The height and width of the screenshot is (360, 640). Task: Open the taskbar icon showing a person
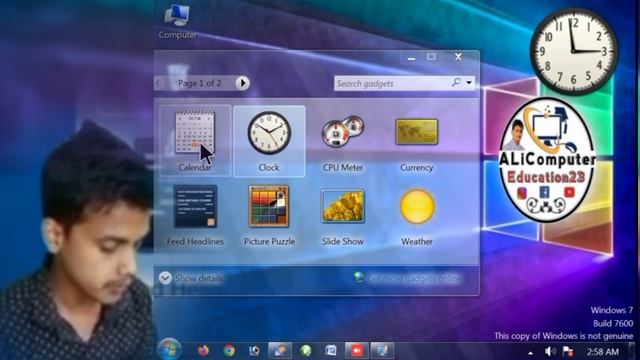[x=280, y=351]
